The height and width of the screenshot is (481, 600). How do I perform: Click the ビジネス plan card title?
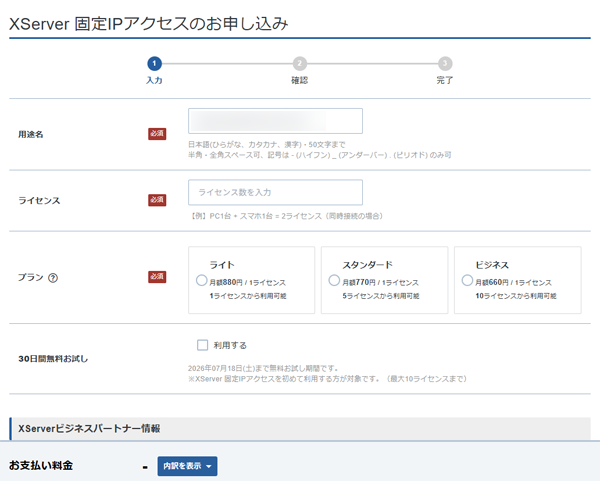pyautogui.click(x=492, y=265)
